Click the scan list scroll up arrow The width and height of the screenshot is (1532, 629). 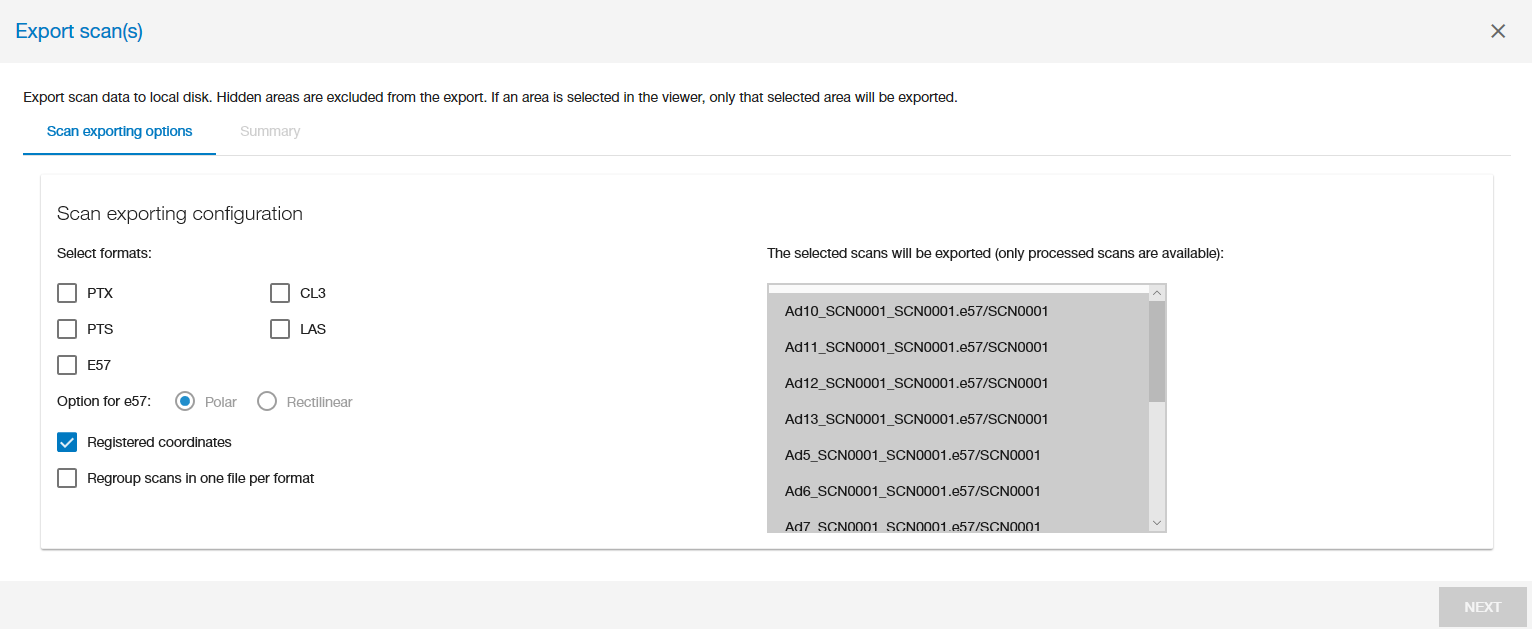[x=1157, y=293]
